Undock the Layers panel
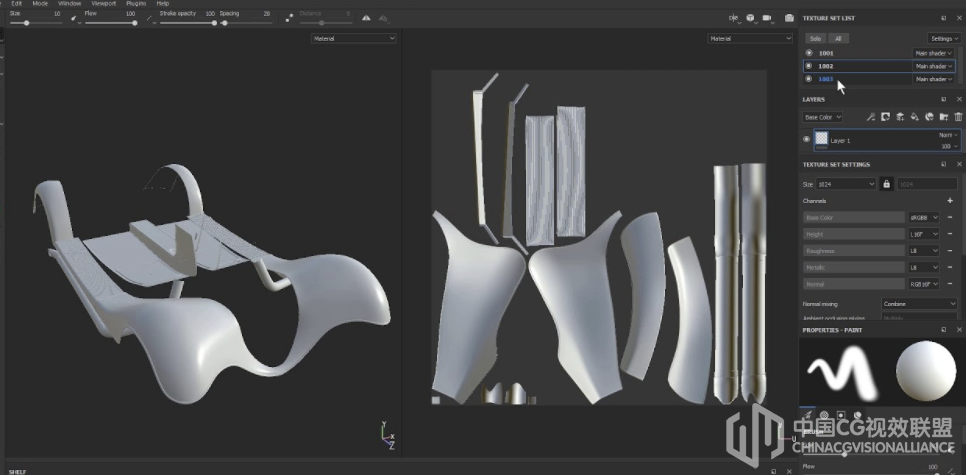This screenshot has height=475, width=966. click(943, 99)
